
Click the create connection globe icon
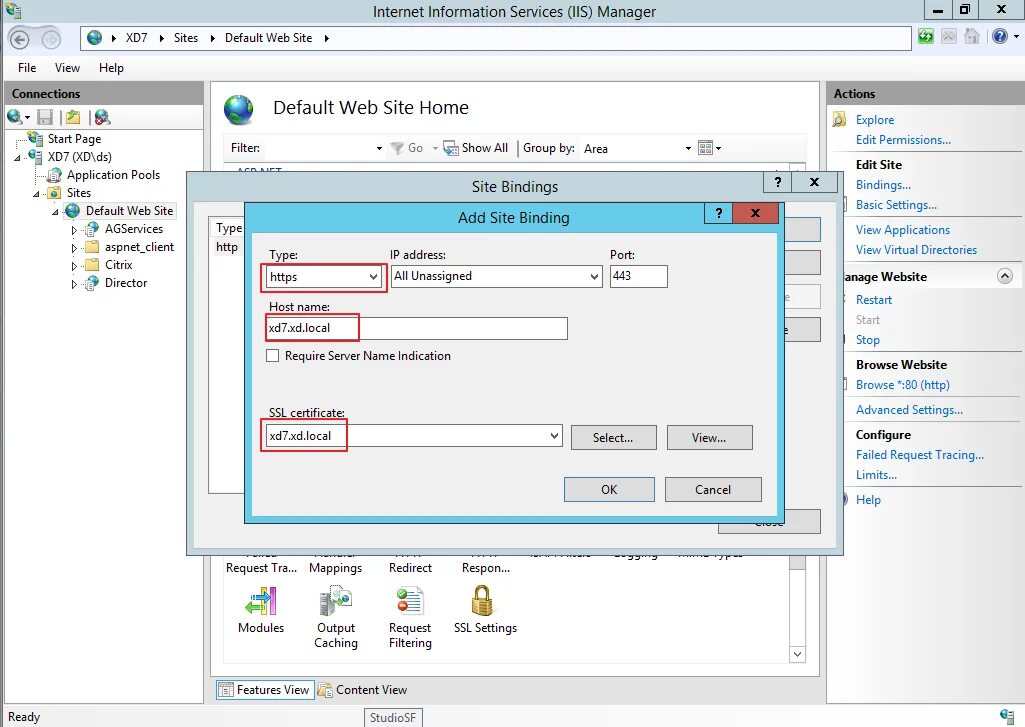click(14, 117)
